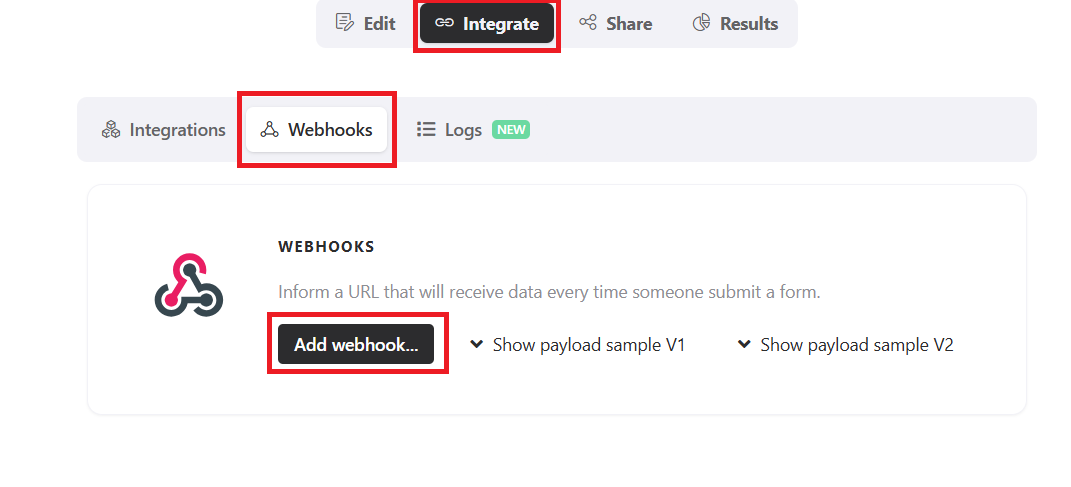
Task: Click the Show payload sample V2 link
Action: [857, 345]
